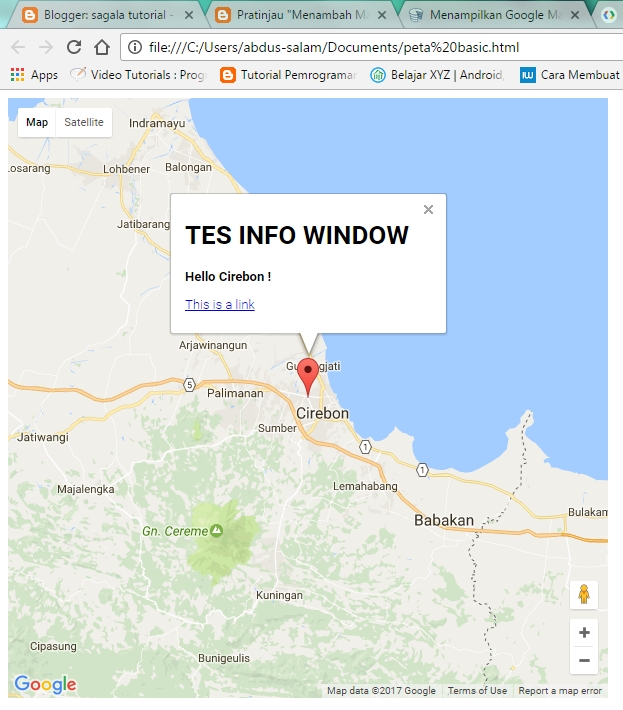Open Terms of Use link
The height and width of the screenshot is (710, 623).
coord(477,691)
